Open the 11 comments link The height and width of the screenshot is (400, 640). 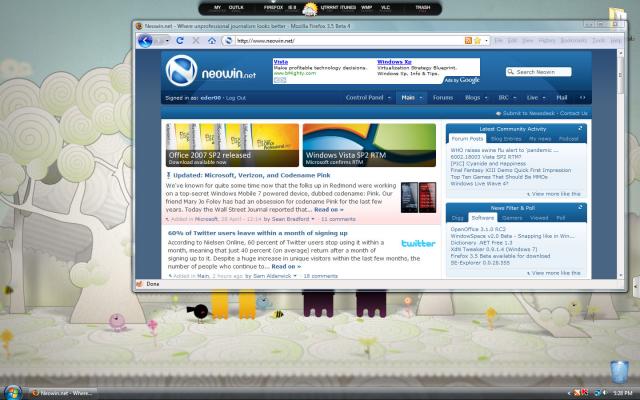point(338,219)
